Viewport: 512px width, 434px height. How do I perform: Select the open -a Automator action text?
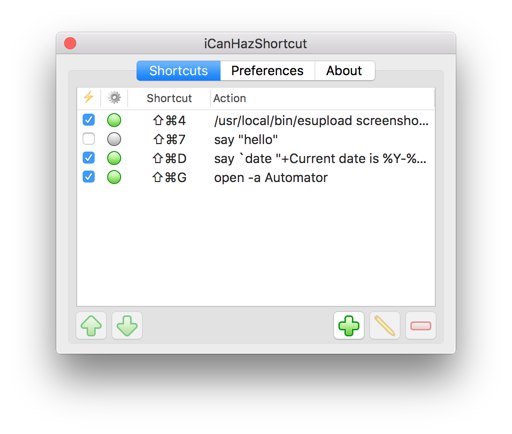point(271,178)
